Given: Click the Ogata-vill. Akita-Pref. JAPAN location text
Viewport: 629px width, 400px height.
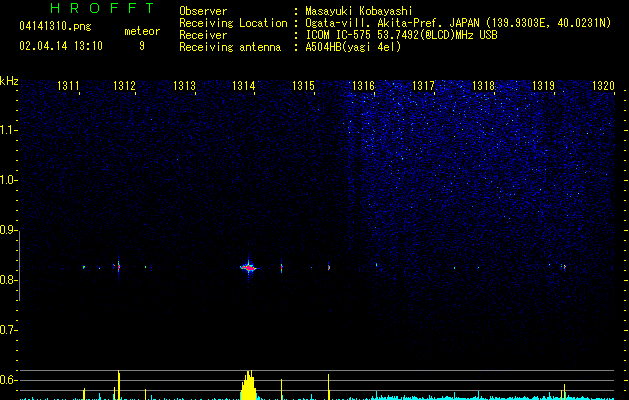Looking at the screenshot, I should coord(392,23).
